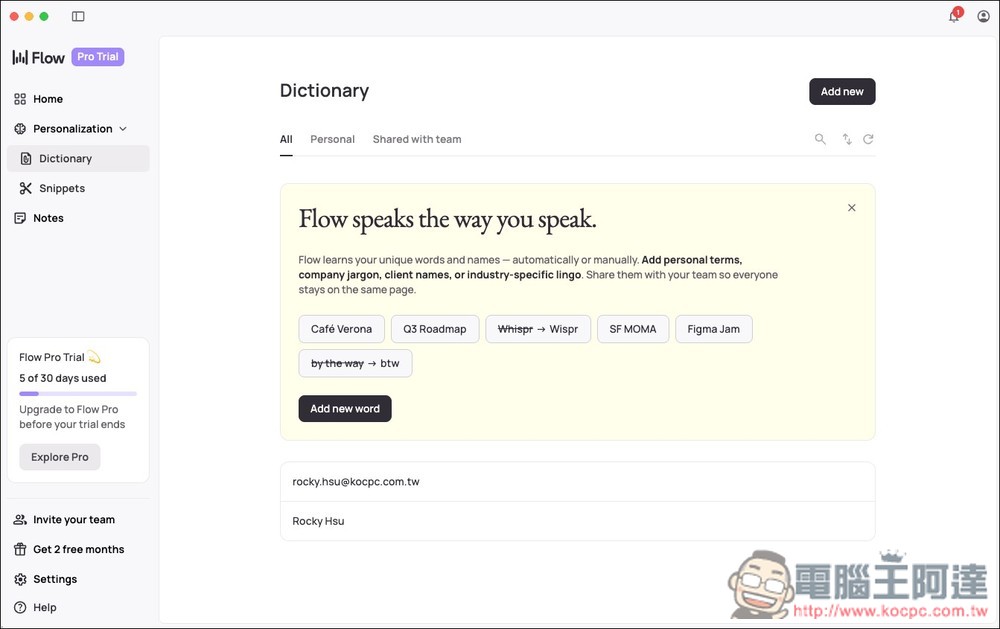Select the Café Verona example chip
Image resolution: width=1000 pixels, height=629 pixels.
pyautogui.click(x=341, y=329)
